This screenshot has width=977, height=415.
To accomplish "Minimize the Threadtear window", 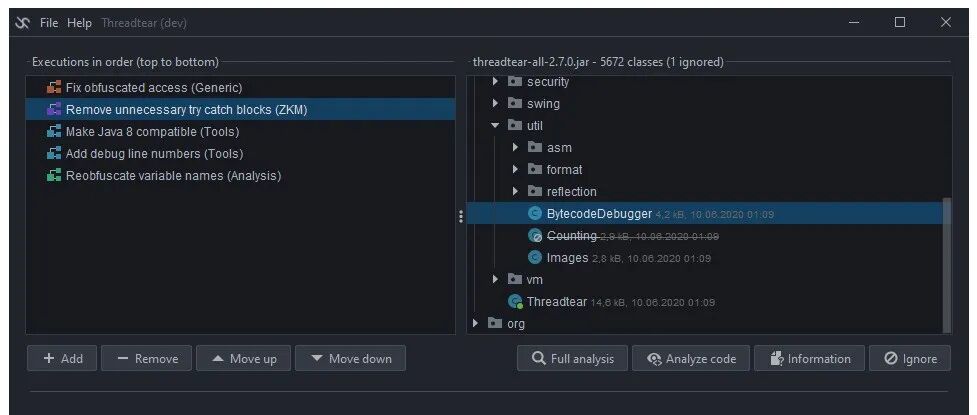I will click(x=854, y=22).
